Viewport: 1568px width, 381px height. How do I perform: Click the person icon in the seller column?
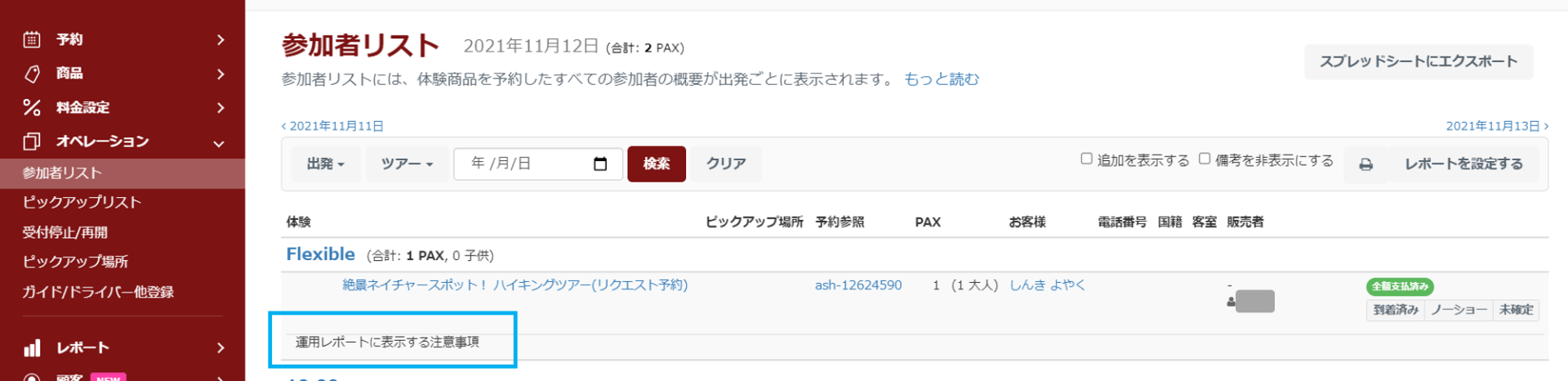click(1231, 302)
